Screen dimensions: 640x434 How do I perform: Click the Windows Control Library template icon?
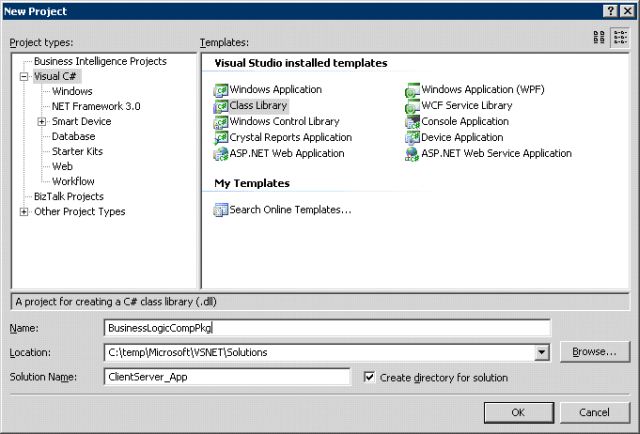[x=221, y=122]
